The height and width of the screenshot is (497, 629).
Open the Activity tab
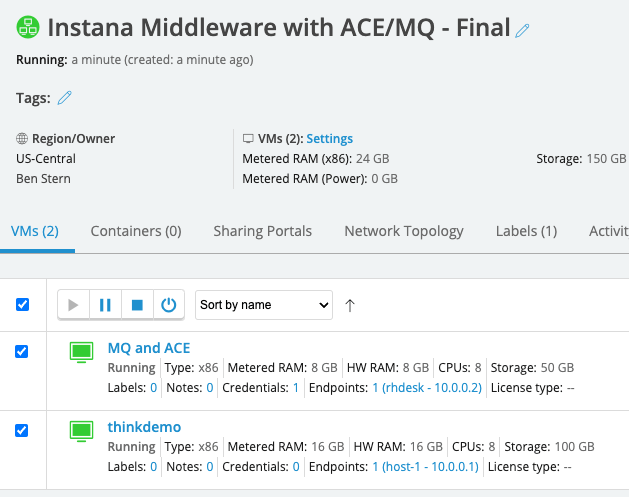click(609, 231)
